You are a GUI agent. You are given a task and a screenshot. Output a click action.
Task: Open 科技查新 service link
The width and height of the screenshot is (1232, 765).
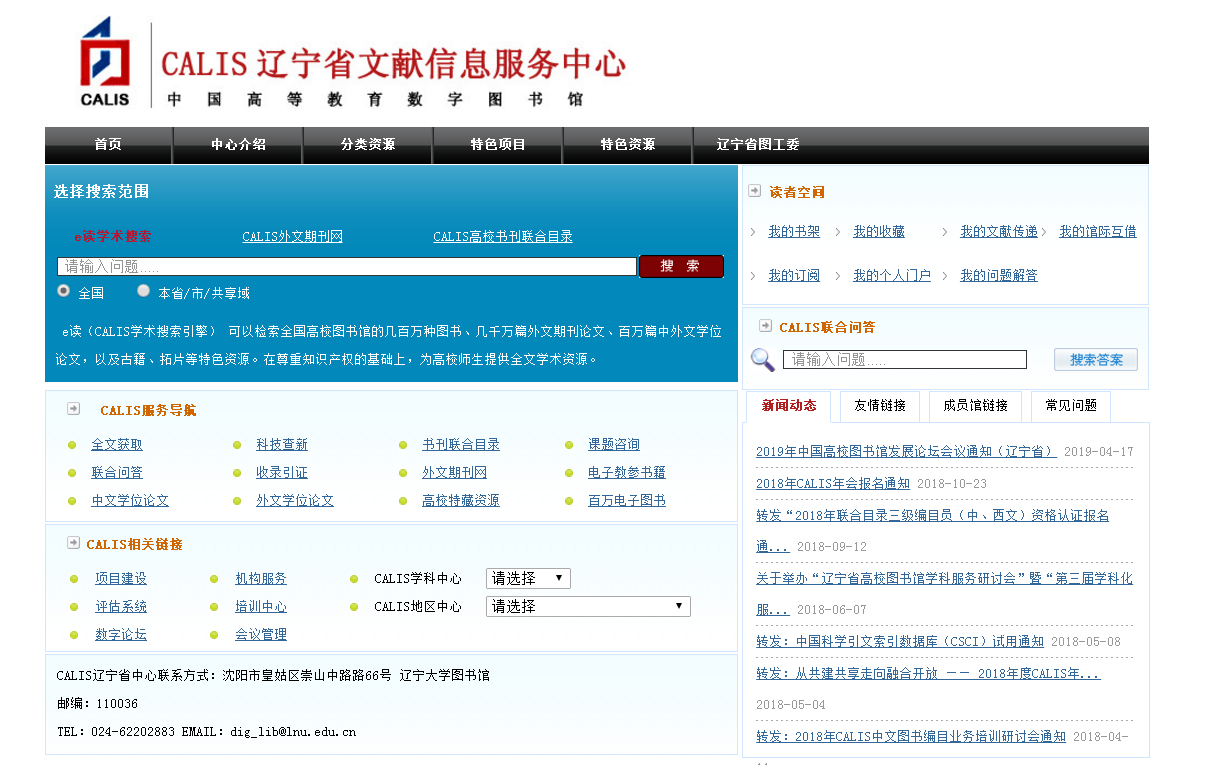click(282, 445)
